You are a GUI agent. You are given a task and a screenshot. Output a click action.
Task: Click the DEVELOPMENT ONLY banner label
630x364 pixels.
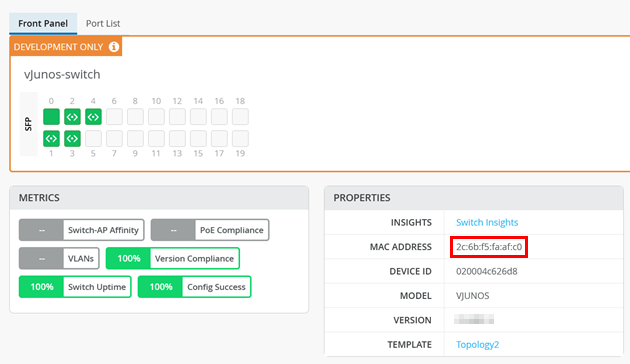click(59, 47)
